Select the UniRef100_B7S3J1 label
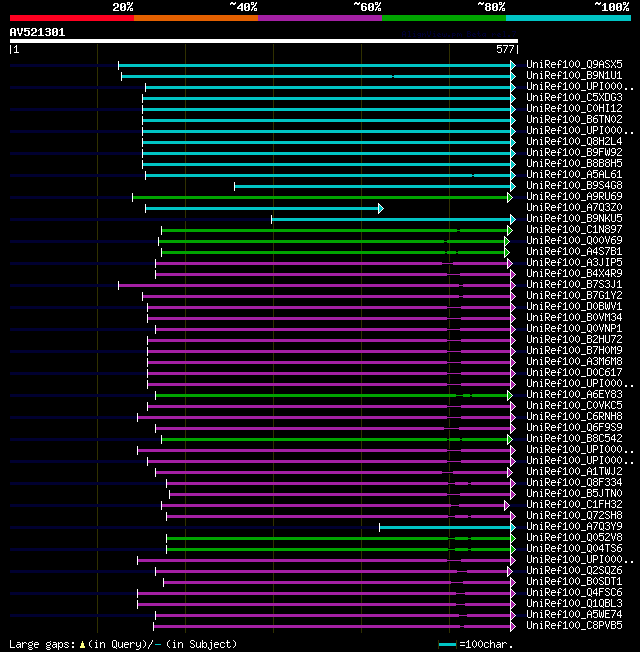The image size is (640, 652). tap(574, 284)
